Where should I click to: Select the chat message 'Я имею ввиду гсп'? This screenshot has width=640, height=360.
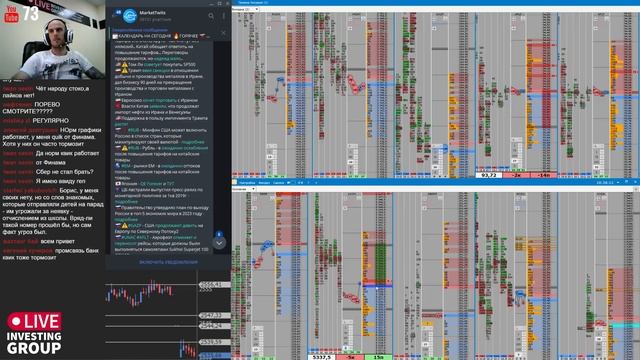click(60, 181)
